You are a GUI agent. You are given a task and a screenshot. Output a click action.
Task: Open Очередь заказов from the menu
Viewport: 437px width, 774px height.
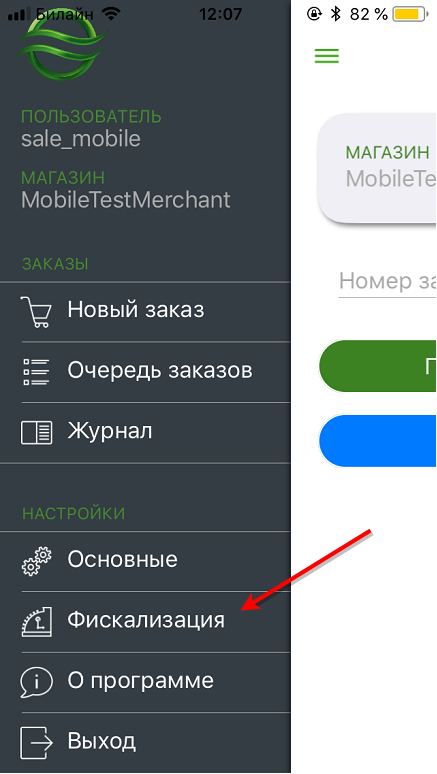click(x=145, y=372)
